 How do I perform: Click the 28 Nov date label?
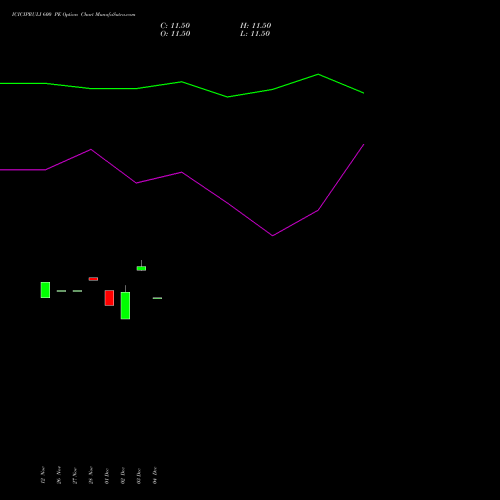pos(91,475)
